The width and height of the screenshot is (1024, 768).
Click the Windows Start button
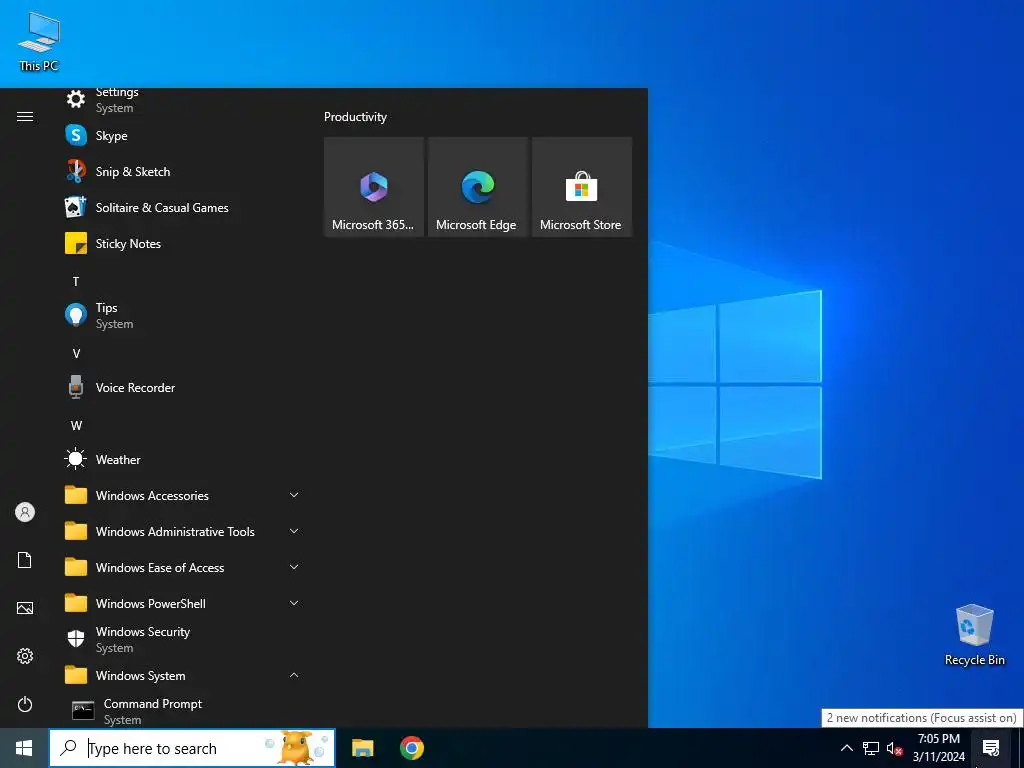(24, 748)
